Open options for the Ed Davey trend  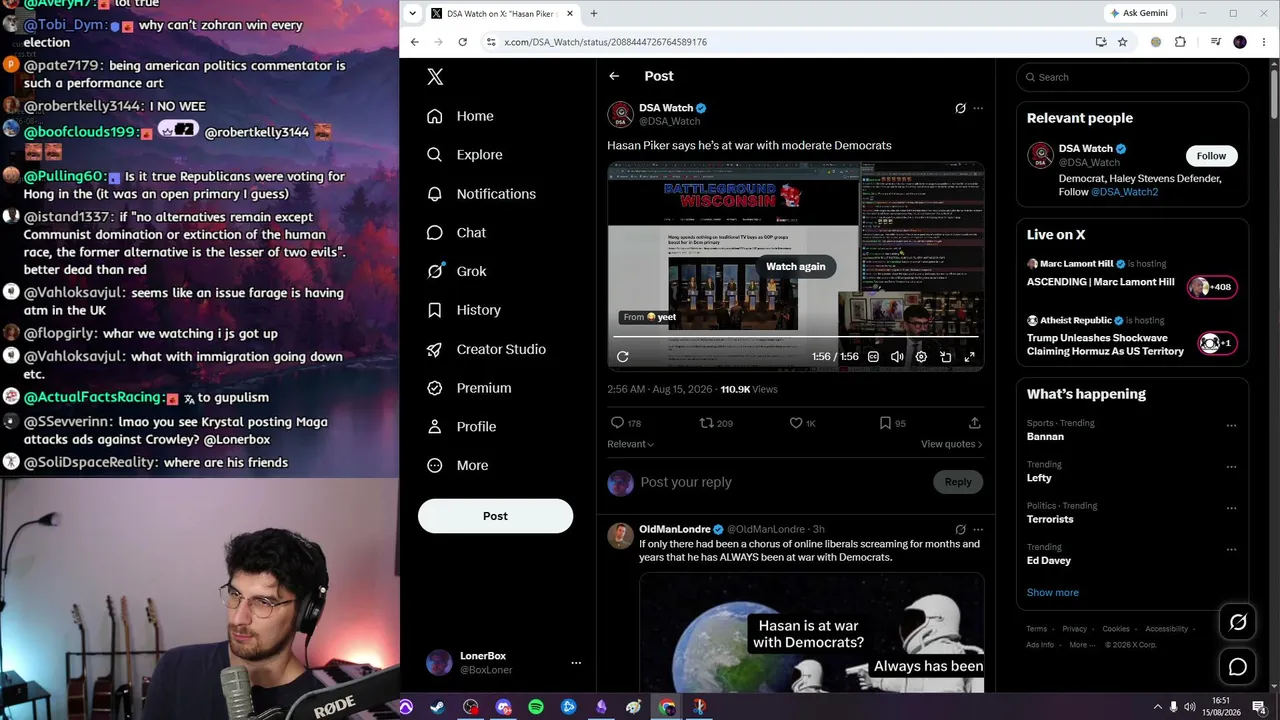pos(1231,549)
